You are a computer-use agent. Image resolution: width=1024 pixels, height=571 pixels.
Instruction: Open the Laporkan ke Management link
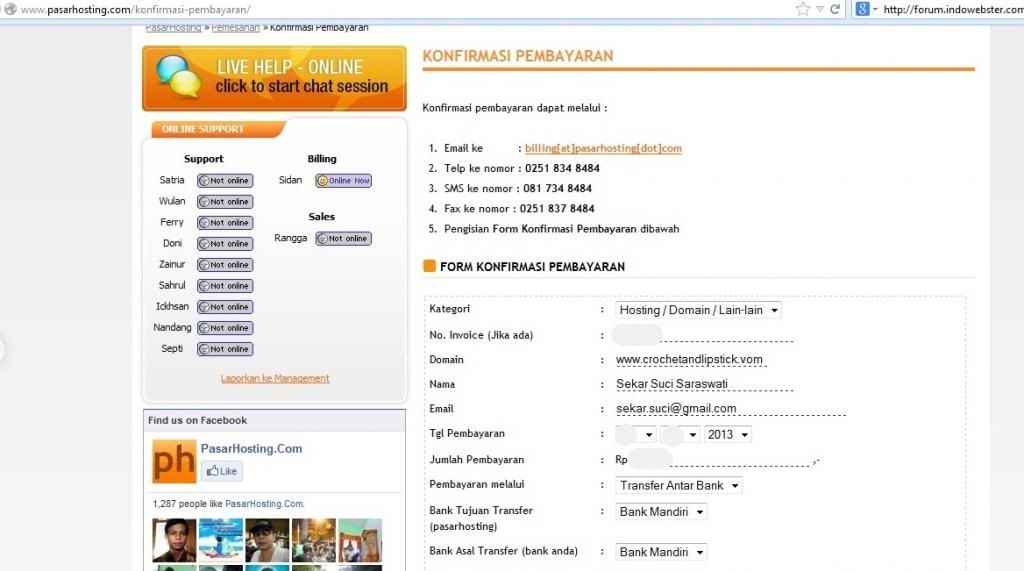[x=275, y=379]
